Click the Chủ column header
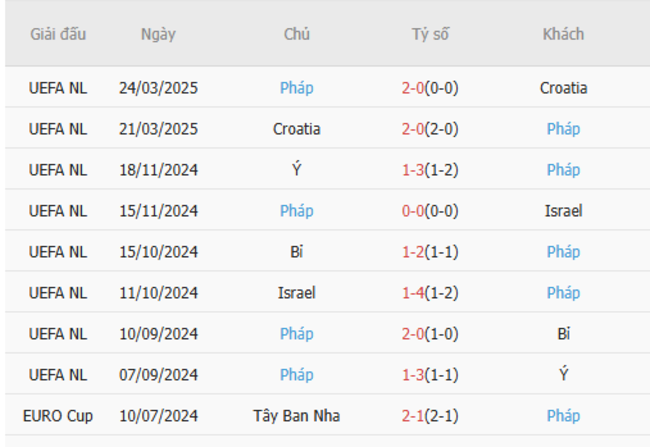 tap(296, 34)
